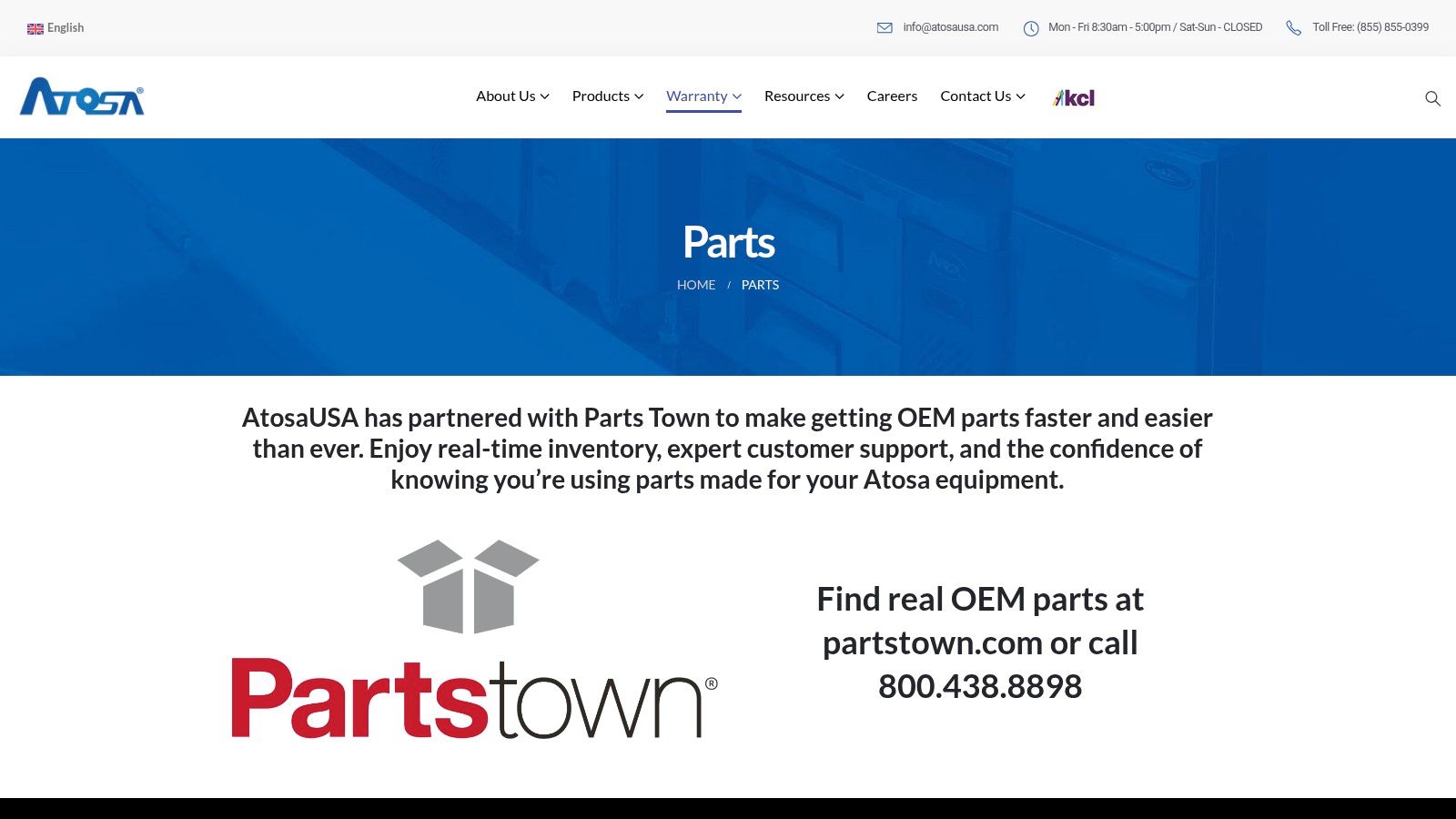Call the toll free number link
This screenshot has height=819, width=1456.
pyautogui.click(x=1370, y=27)
